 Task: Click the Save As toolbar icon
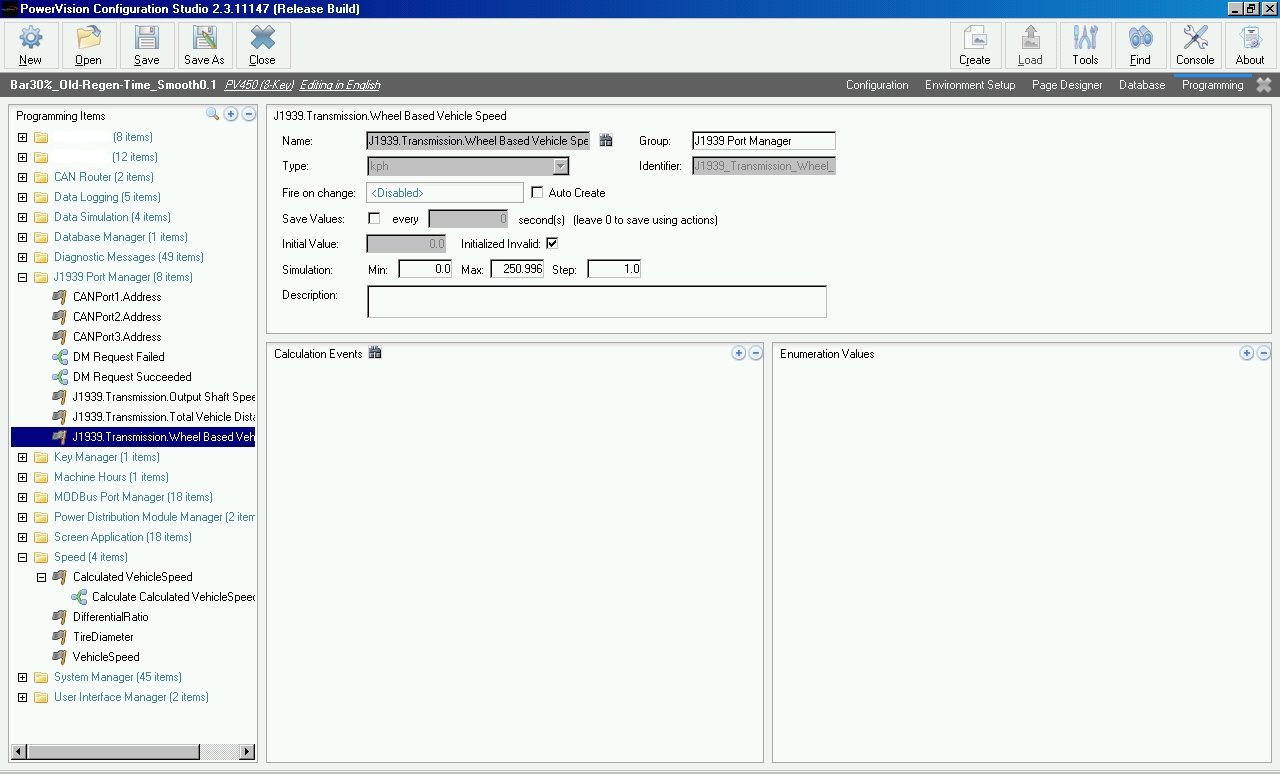(205, 46)
